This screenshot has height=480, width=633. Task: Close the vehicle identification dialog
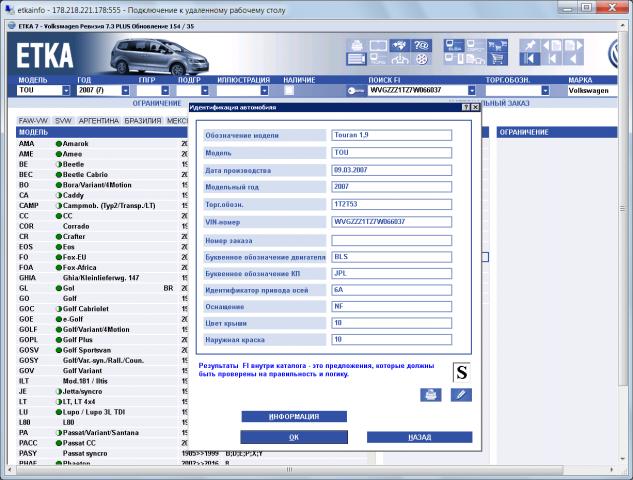click(x=475, y=107)
